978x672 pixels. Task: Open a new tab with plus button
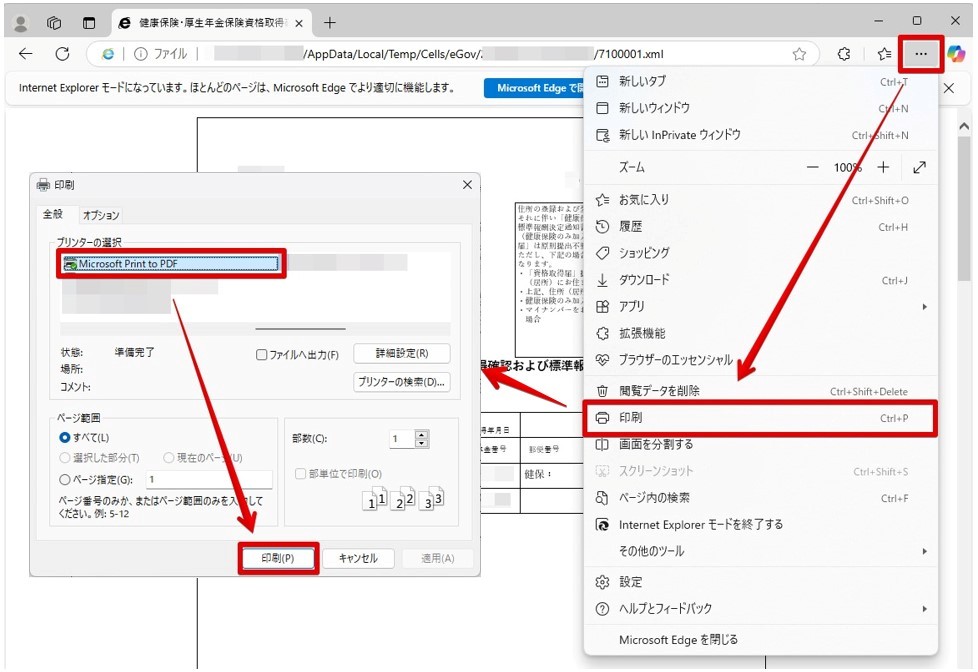[330, 23]
